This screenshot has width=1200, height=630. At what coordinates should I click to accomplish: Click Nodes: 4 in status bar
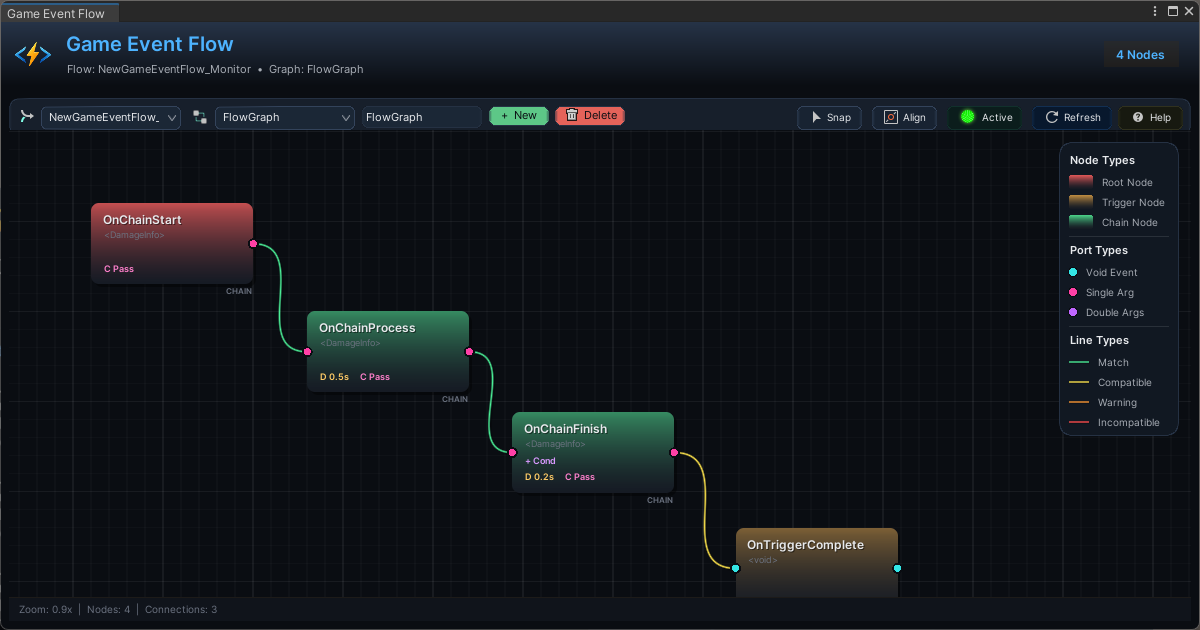(x=108, y=609)
